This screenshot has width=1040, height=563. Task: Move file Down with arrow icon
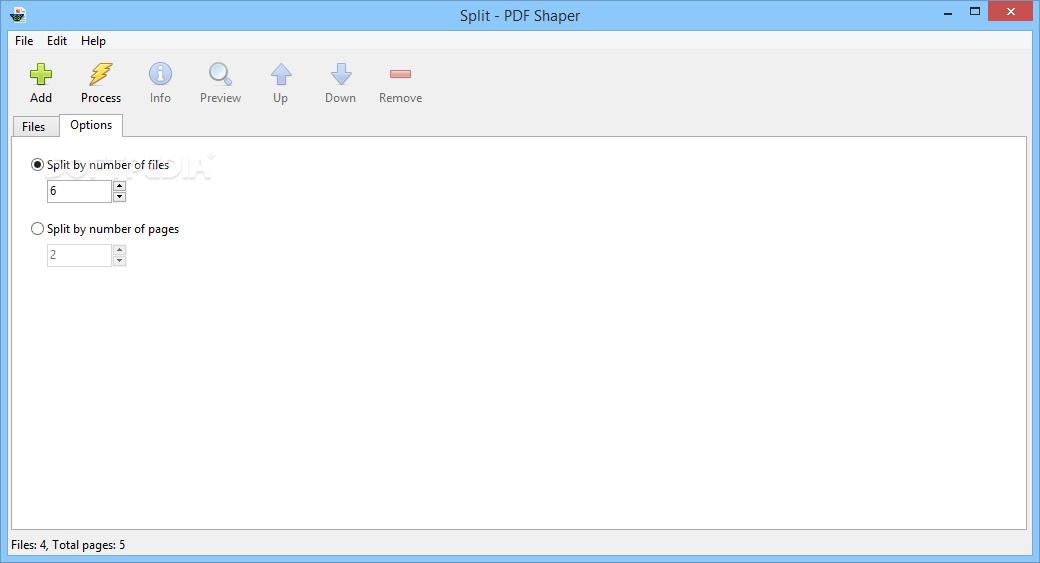[341, 74]
